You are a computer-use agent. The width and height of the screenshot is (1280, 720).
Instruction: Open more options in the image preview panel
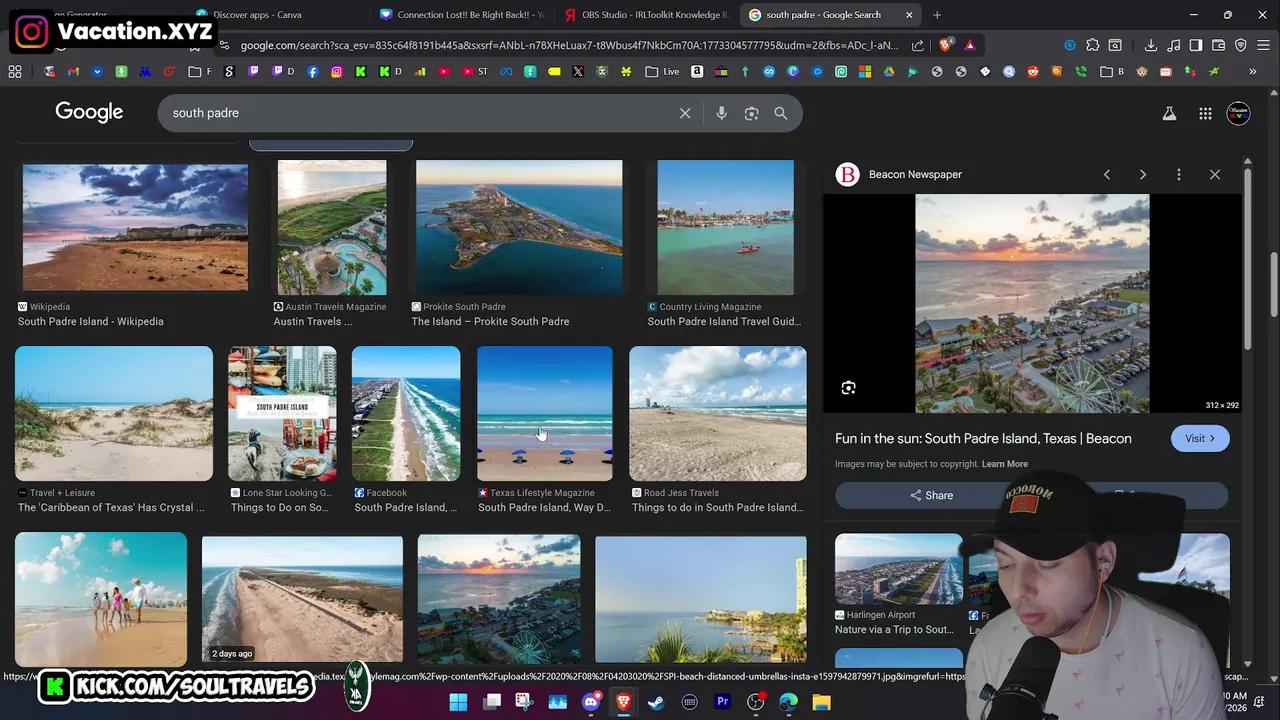(x=1179, y=174)
